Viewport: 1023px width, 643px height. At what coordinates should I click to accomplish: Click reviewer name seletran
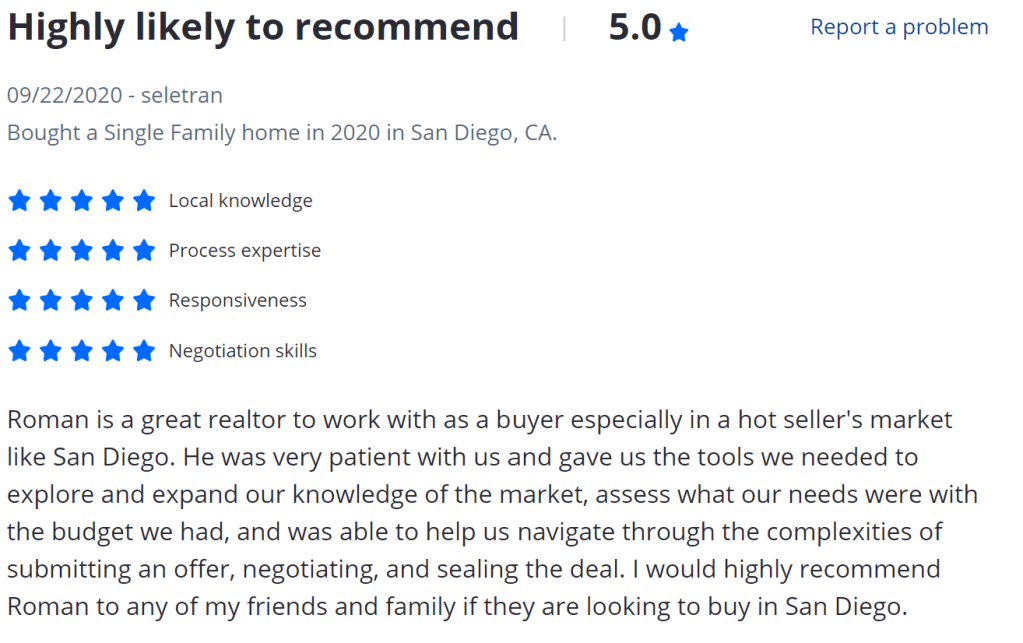click(182, 95)
